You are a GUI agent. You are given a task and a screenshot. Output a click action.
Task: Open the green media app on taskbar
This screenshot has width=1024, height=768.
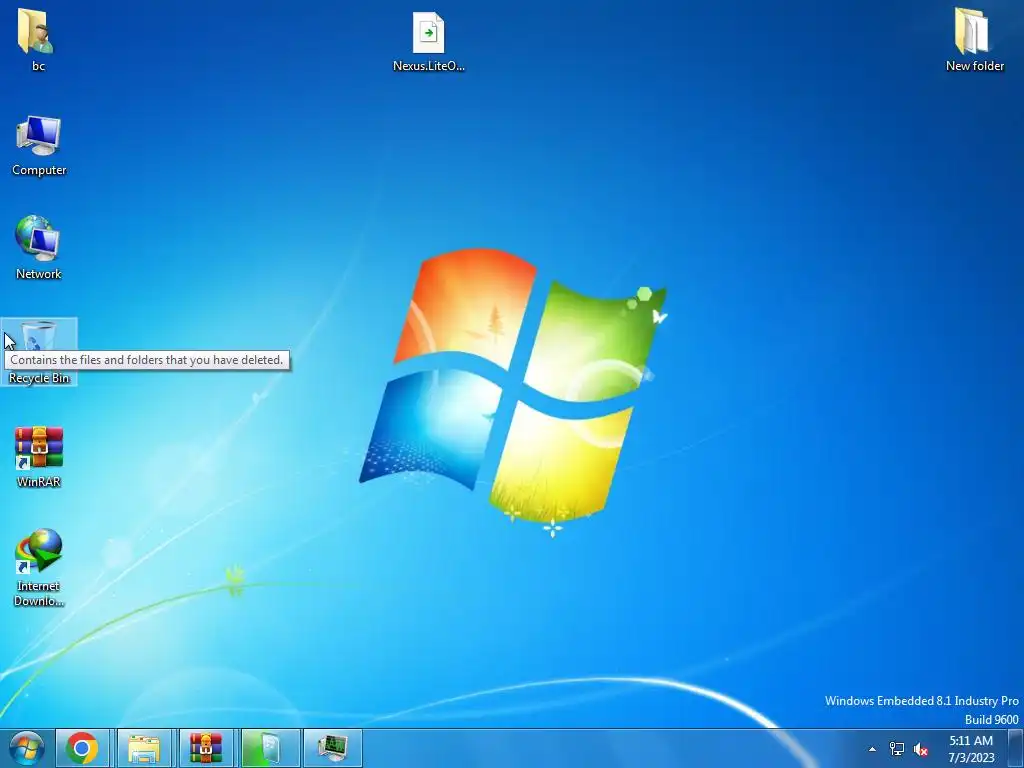(270, 748)
